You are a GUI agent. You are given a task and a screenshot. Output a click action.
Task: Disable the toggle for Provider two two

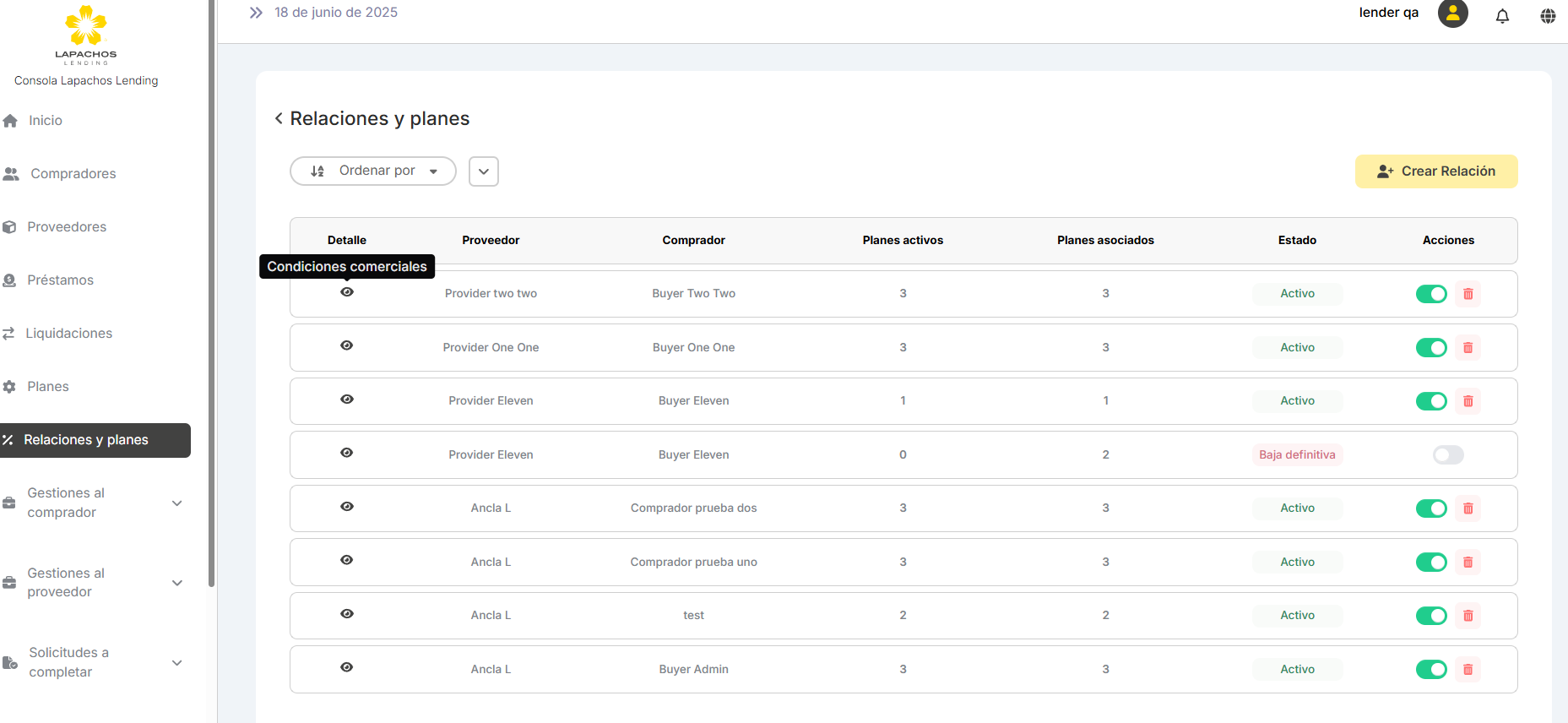pyautogui.click(x=1431, y=294)
